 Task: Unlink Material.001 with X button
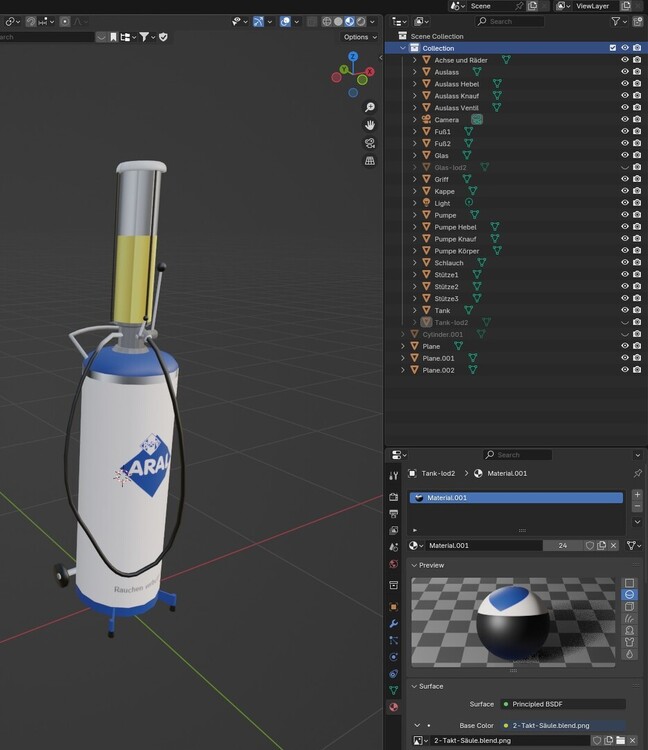(614, 545)
